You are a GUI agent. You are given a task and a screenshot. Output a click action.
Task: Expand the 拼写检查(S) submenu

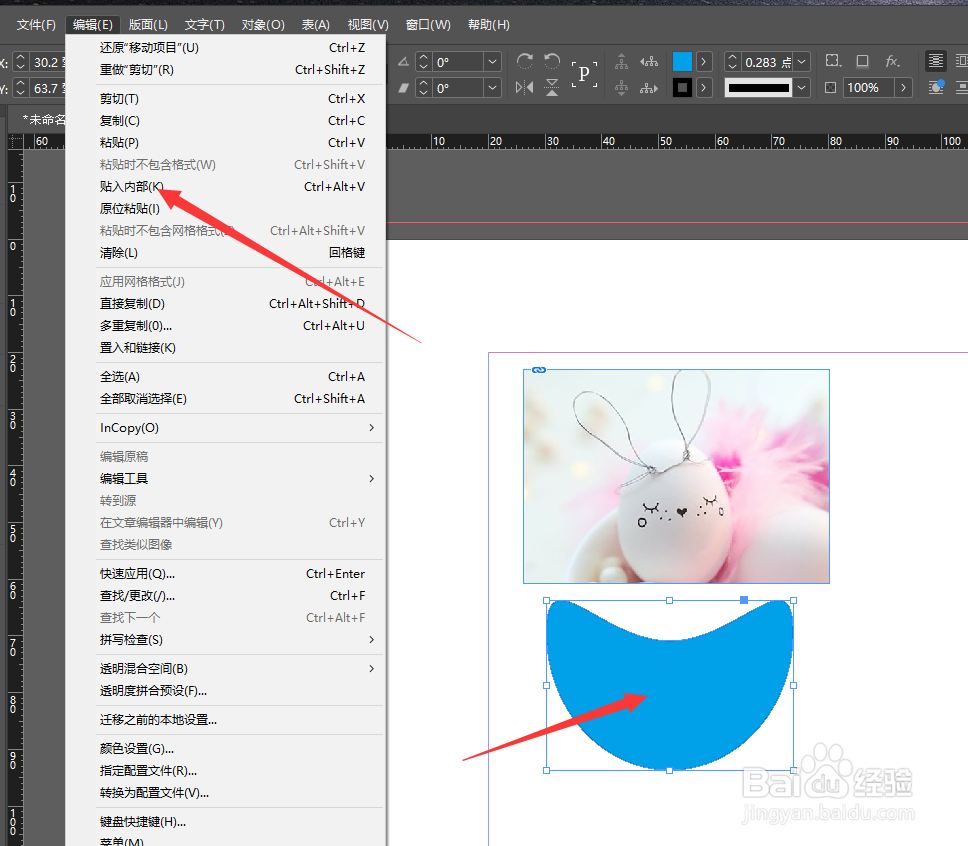pos(372,640)
